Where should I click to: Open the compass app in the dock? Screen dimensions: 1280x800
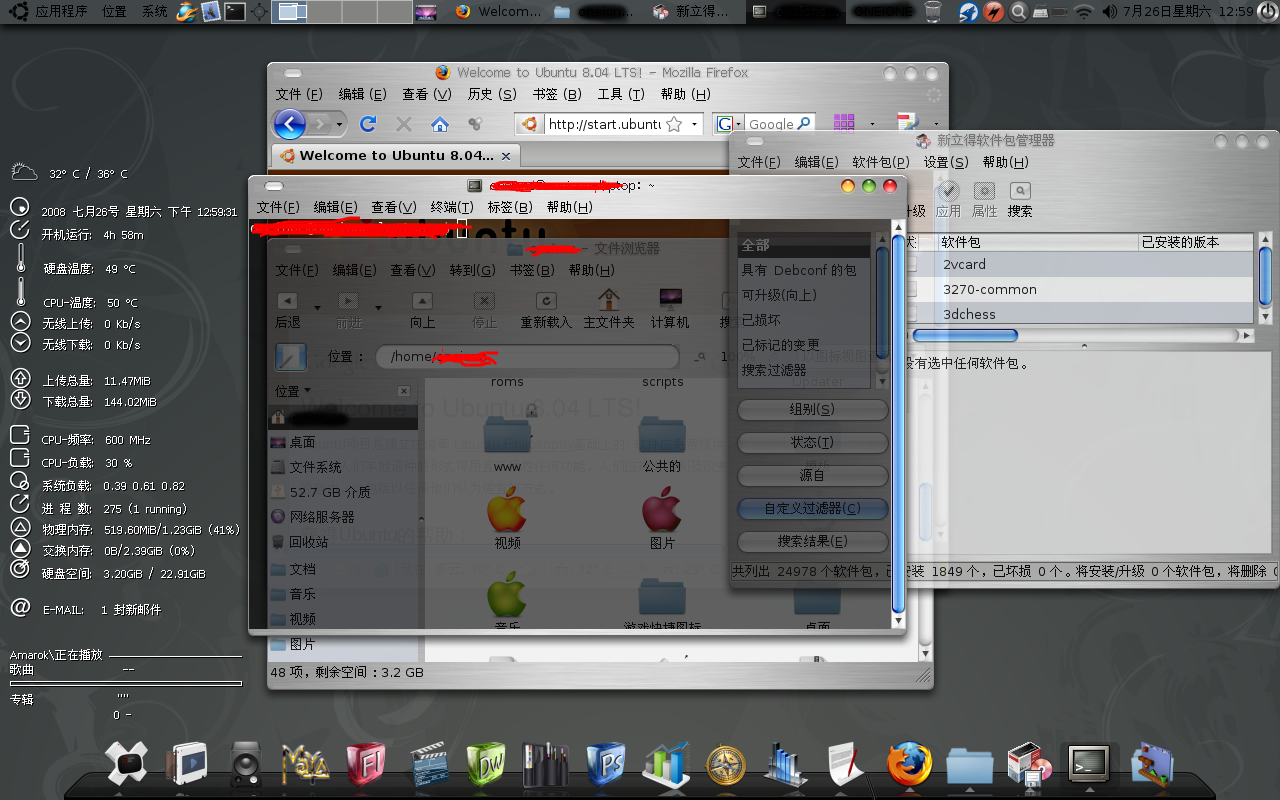726,765
